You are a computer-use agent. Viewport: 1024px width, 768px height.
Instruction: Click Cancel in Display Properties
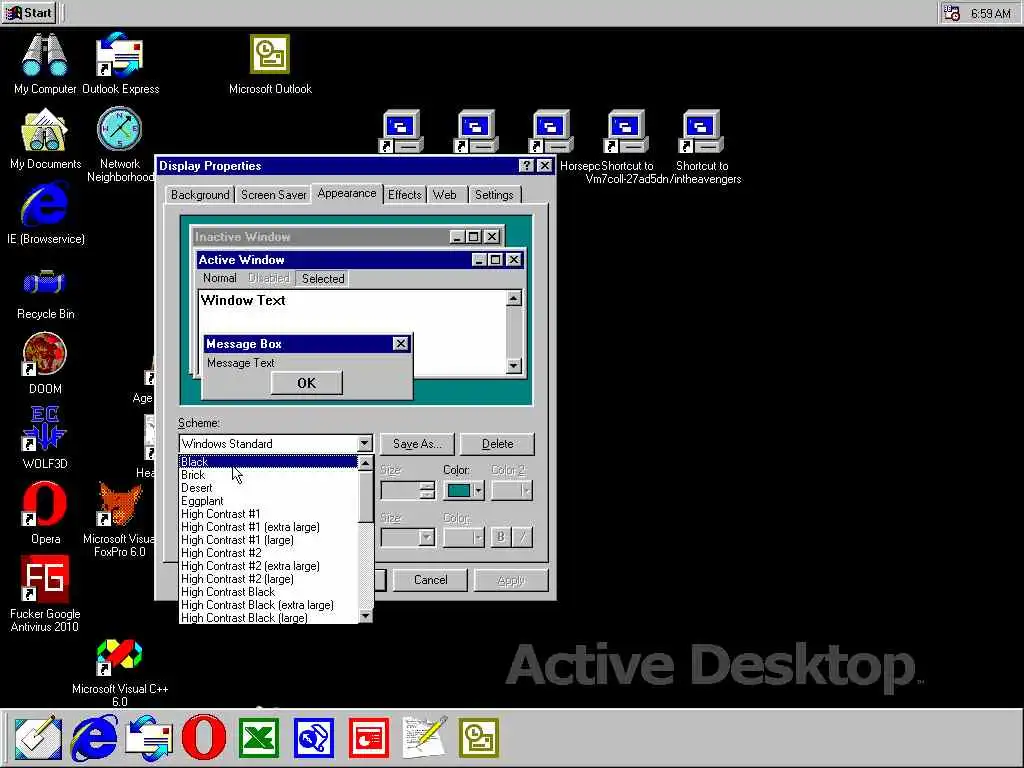430,580
